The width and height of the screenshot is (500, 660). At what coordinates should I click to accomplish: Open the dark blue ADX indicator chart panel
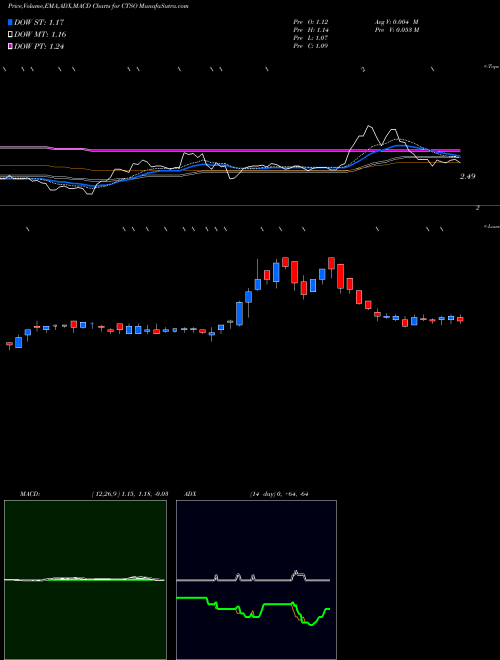click(256, 580)
